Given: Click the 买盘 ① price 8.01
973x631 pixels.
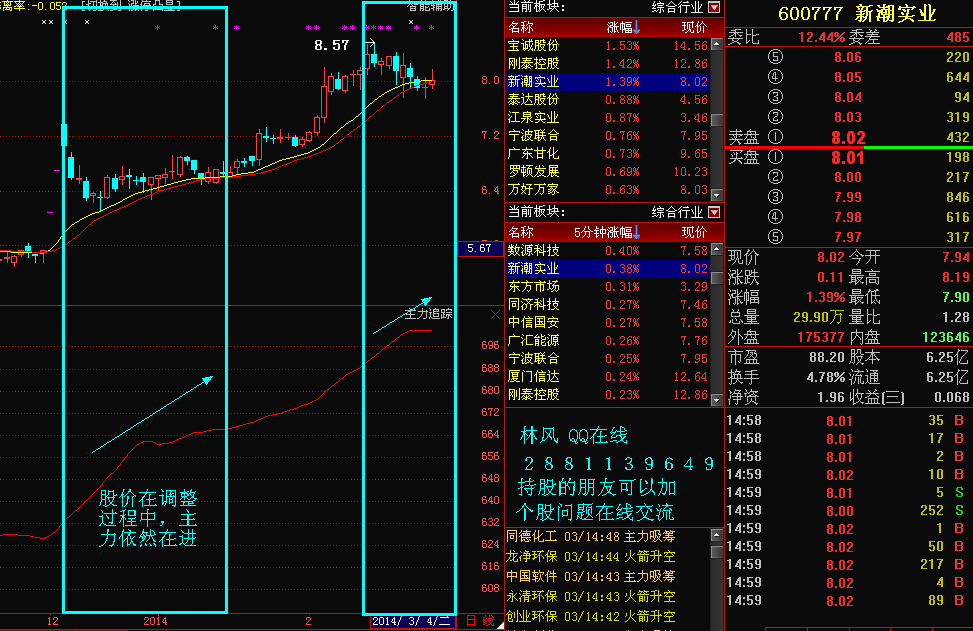Looking at the screenshot, I should pyautogui.click(x=847, y=157).
